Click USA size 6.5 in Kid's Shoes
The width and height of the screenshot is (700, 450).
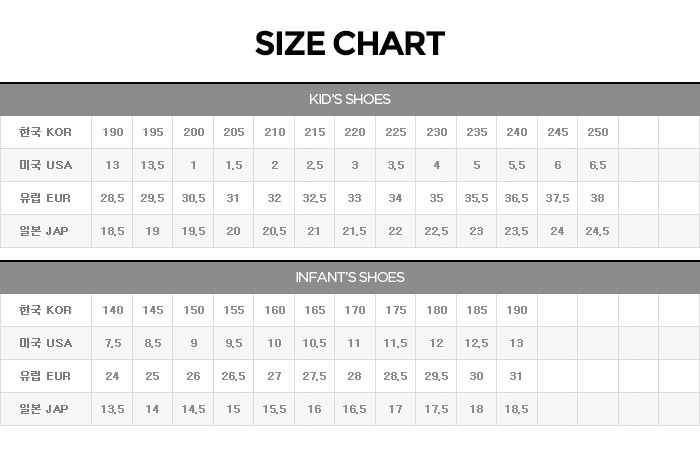pos(597,165)
